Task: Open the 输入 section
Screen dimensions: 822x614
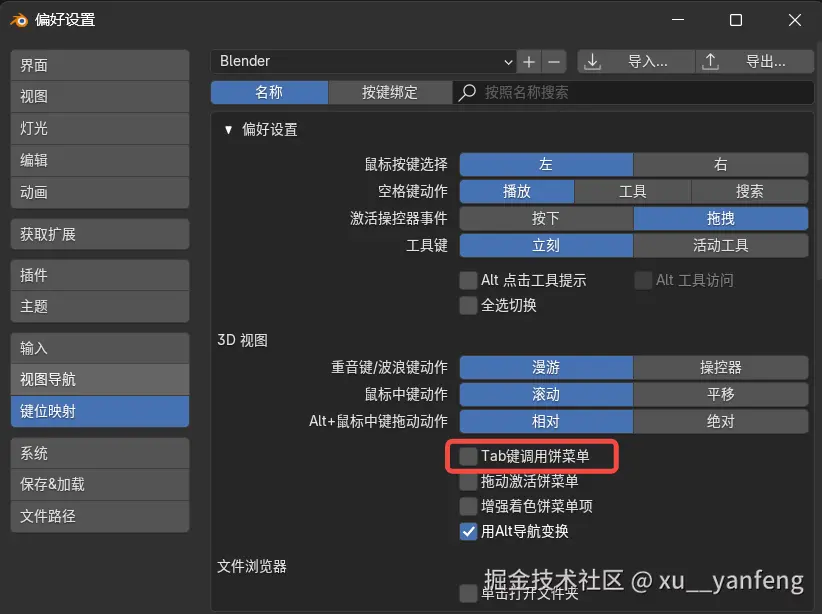Action: click(100, 348)
